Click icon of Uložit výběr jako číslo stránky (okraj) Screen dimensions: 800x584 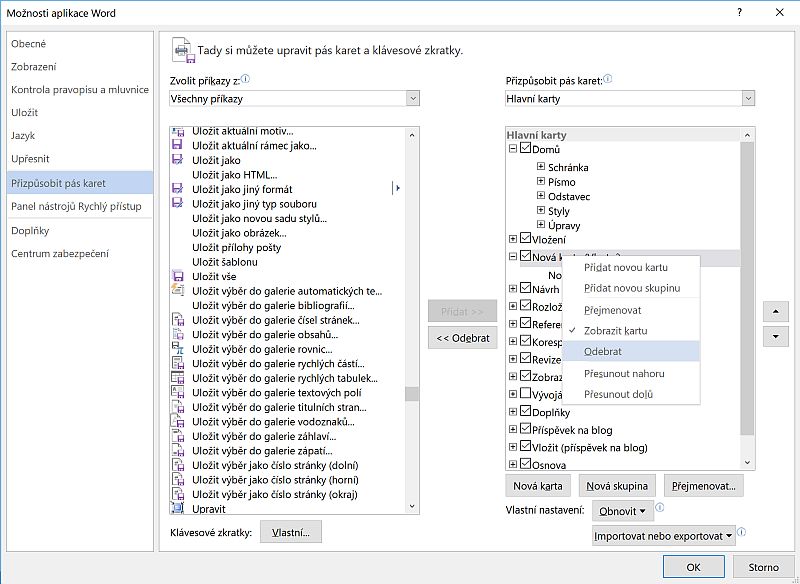click(178, 494)
